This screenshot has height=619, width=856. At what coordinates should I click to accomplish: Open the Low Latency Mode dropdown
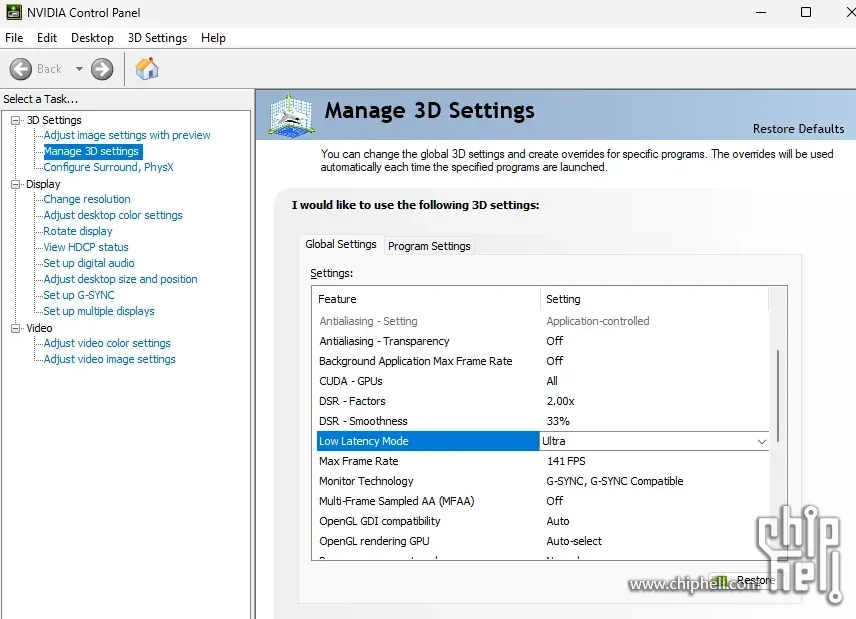761,441
